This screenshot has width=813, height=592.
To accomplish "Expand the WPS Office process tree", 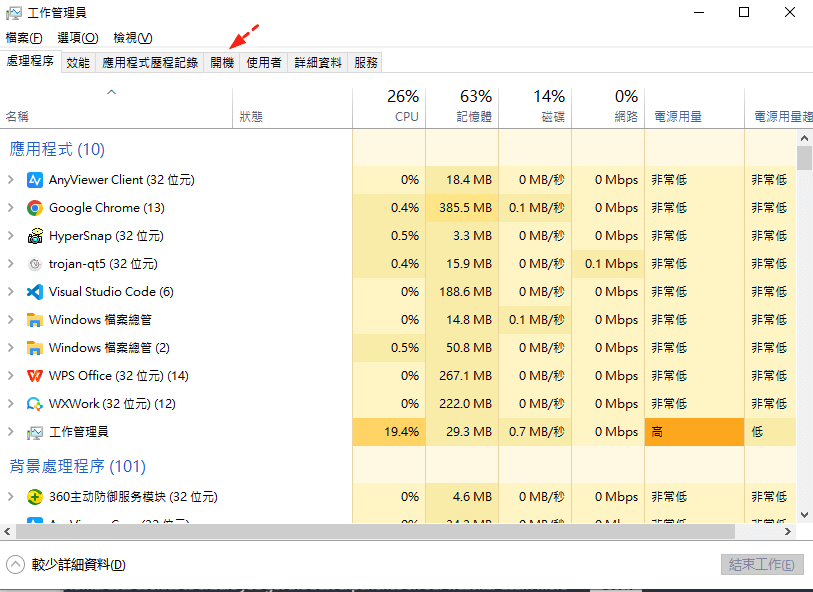I will click(x=11, y=376).
